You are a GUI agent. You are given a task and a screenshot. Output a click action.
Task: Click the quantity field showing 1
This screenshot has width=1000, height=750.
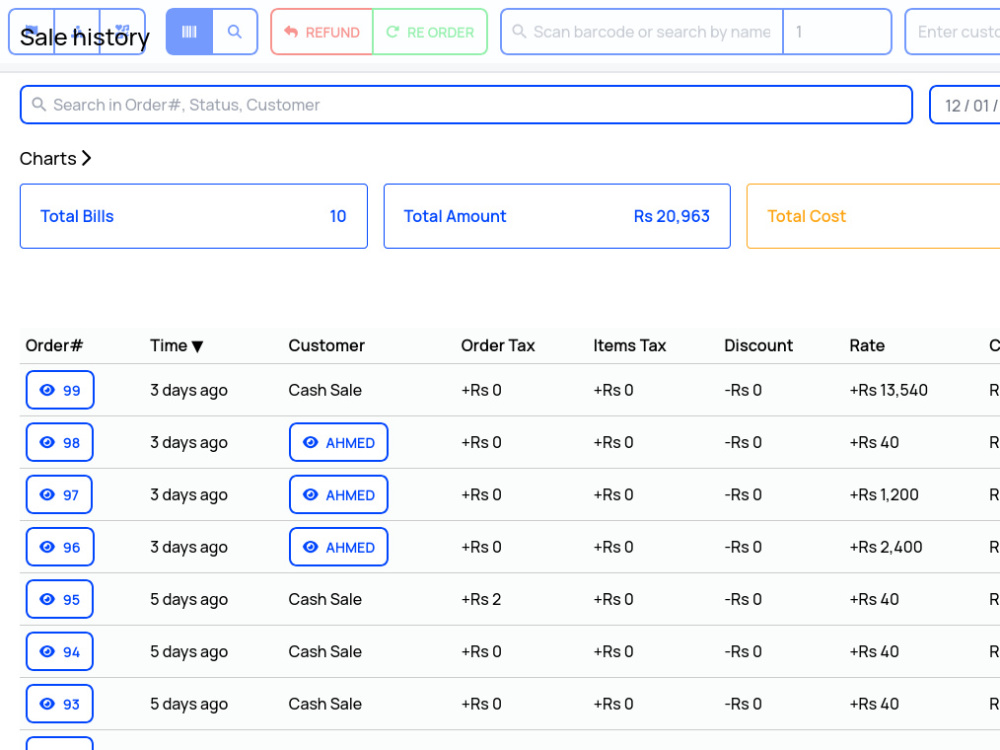[837, 32]
